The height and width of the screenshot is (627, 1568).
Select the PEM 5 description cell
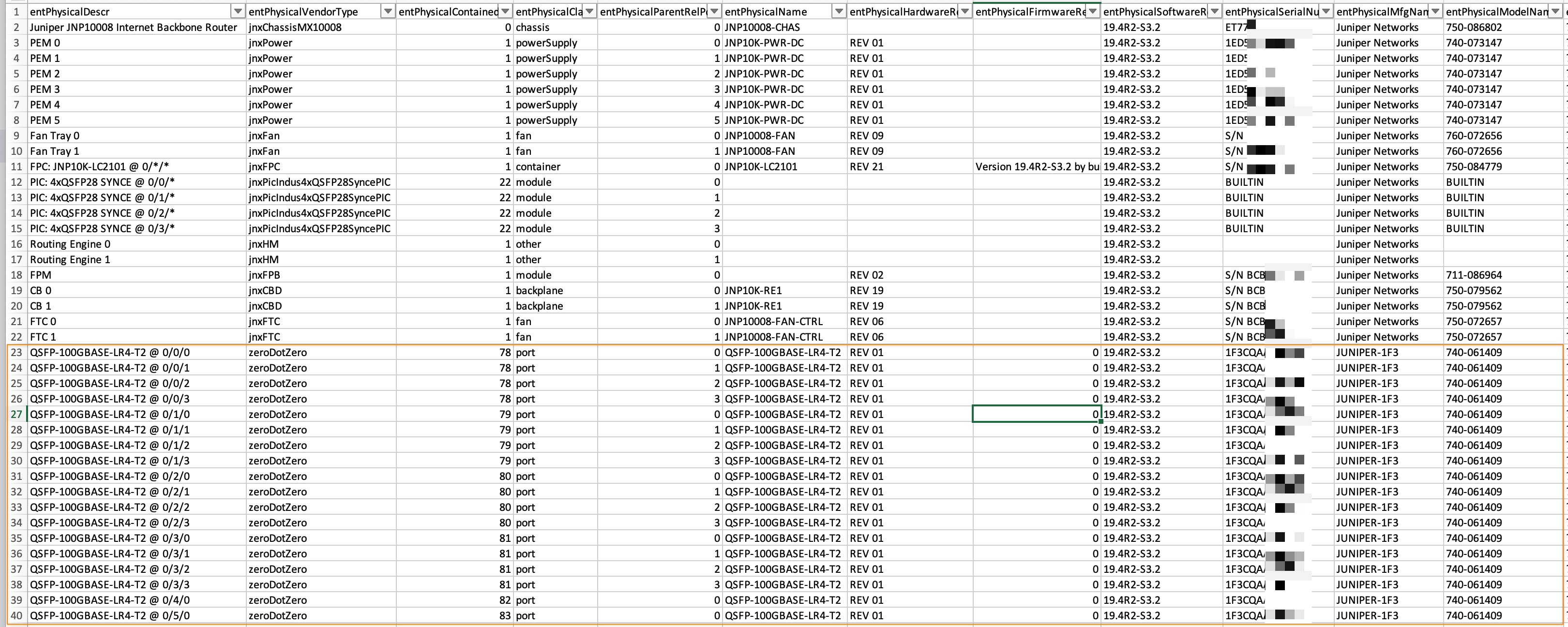pyautogui.click(x=136, y=120)
